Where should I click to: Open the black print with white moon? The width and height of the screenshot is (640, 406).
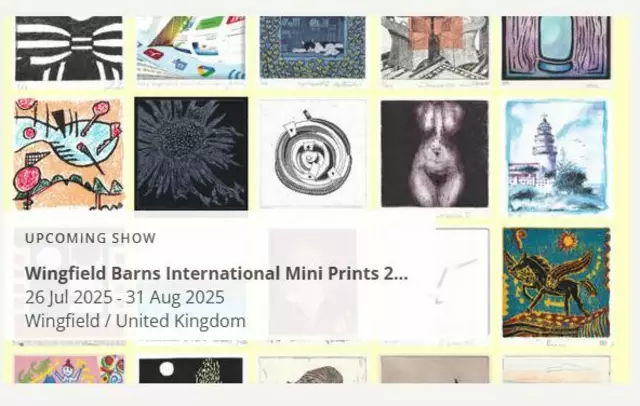click(x=191, y=371)
